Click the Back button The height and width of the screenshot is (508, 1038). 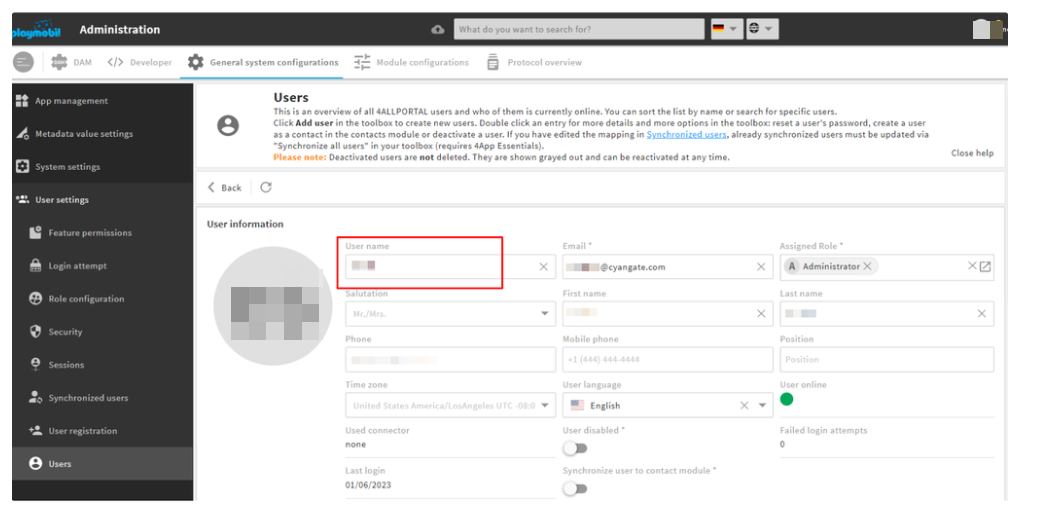pos(224,187)
